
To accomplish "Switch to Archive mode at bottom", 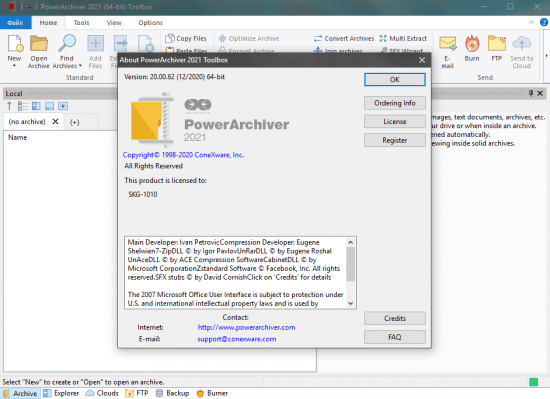I will [x=20, y=393].
